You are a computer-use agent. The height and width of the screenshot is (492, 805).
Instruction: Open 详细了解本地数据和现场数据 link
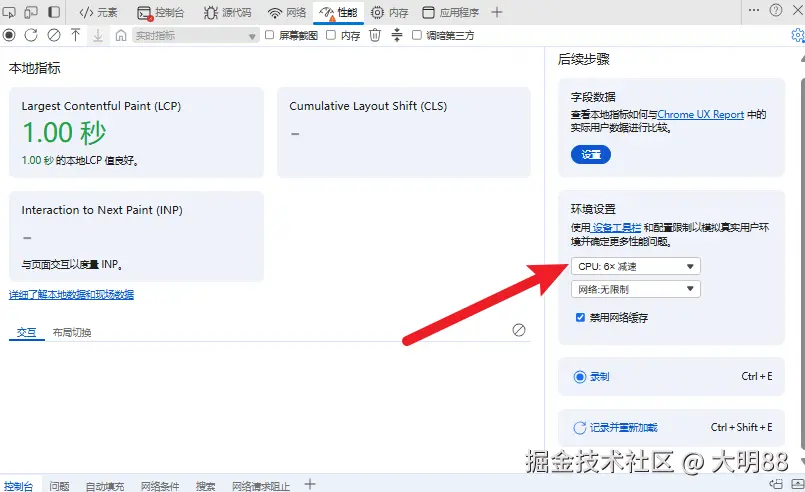[71, 294]
